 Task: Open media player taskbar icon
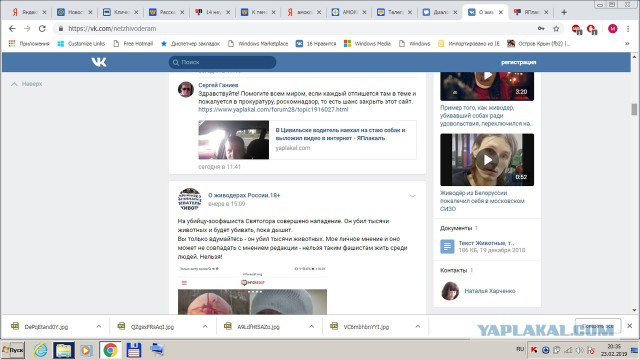pos(86,350)
